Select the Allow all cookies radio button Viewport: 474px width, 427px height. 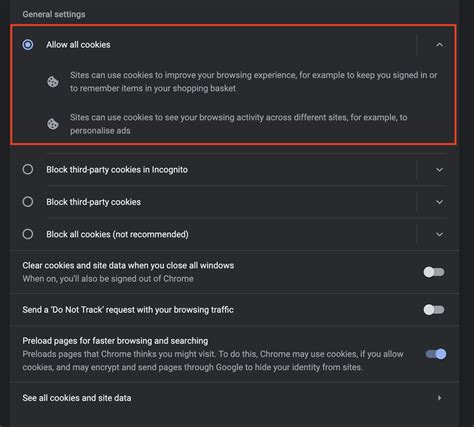pyautogui.click(x=28, y=44)
